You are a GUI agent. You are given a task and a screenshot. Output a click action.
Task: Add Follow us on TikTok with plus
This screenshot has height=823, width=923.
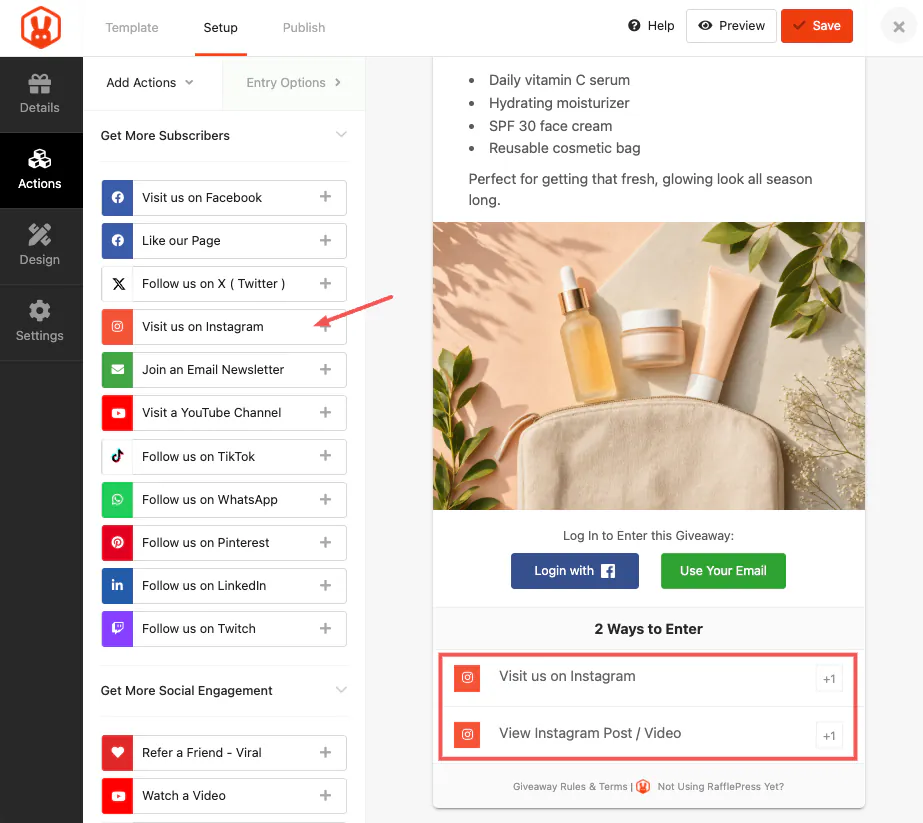coord(326,456)
